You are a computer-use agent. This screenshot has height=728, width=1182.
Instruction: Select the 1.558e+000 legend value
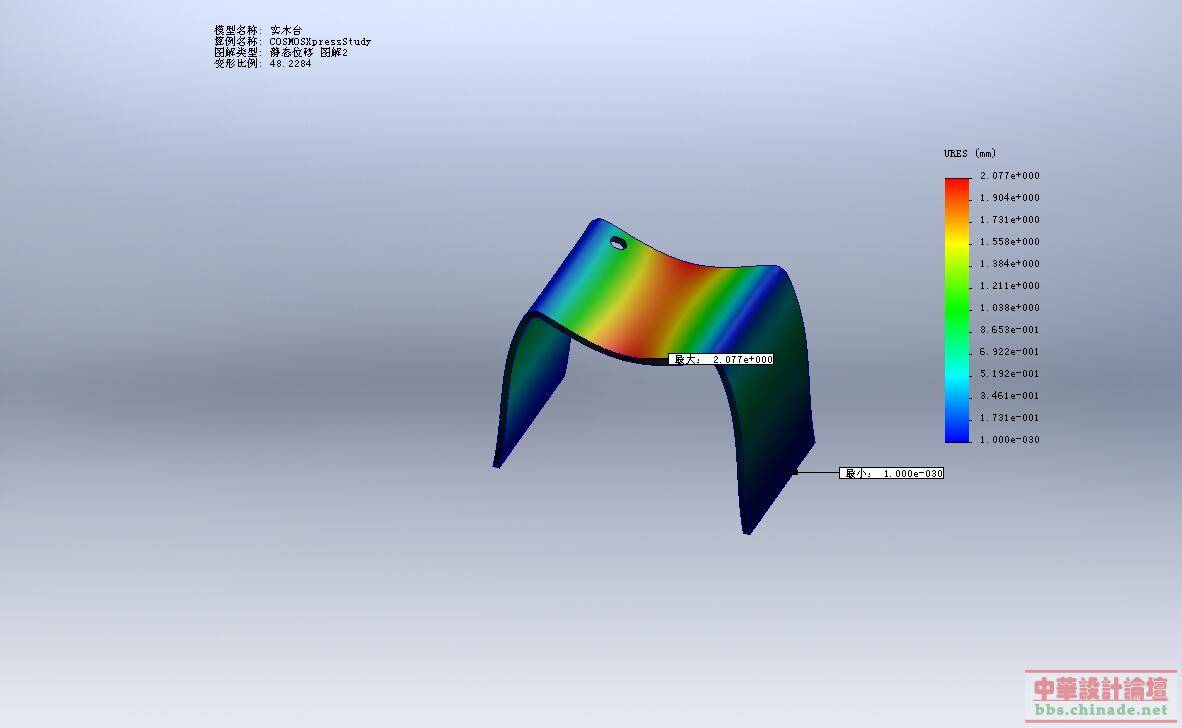[x=1009, y=242]
